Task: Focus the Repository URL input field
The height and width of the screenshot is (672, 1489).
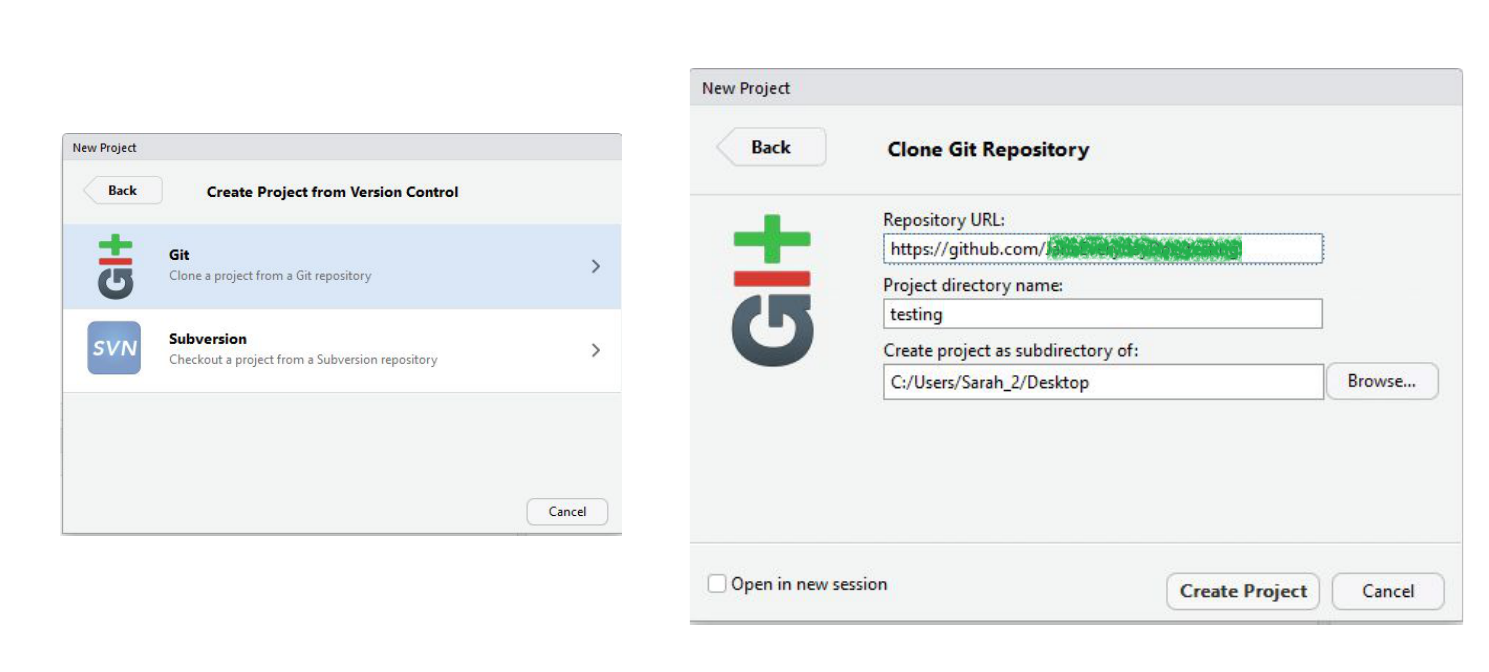Action: [1102, 248]
